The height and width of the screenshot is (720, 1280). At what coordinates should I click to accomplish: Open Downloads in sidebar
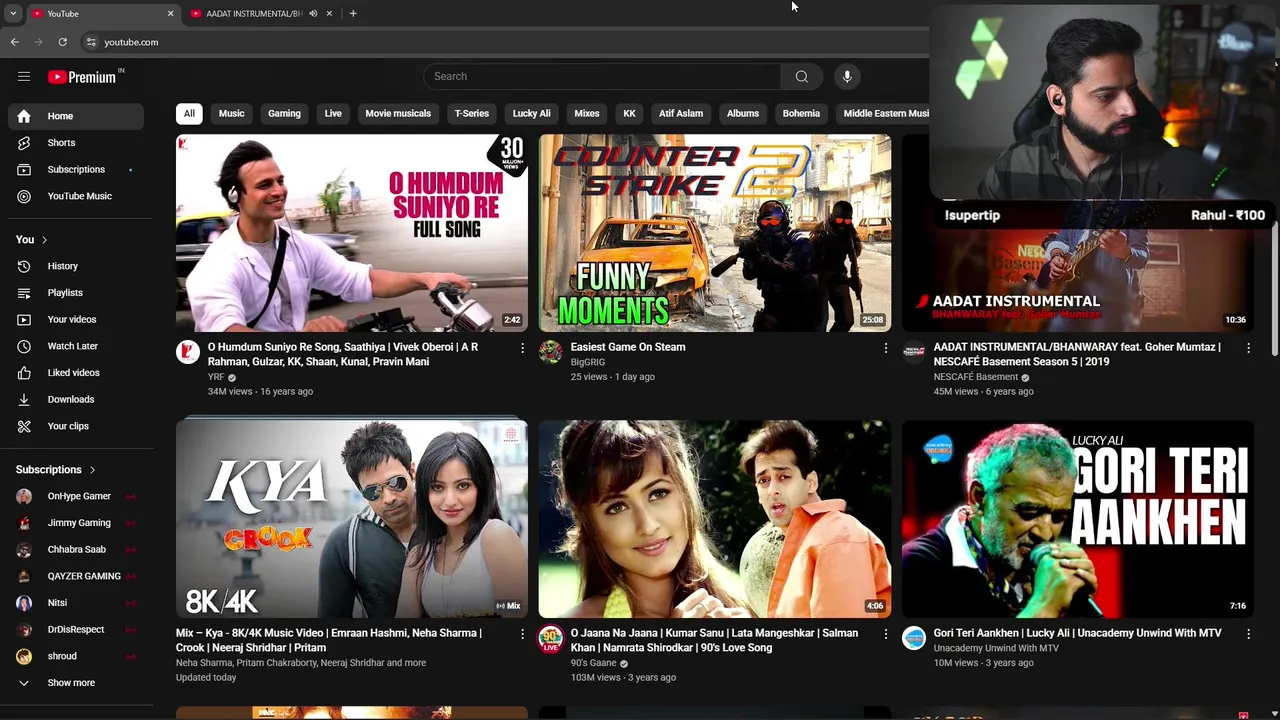(76, 399)
